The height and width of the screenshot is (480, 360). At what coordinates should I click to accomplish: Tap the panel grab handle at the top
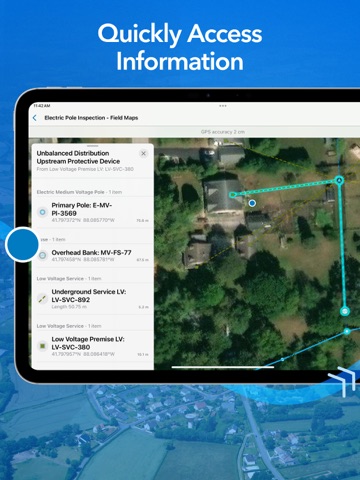93,146
